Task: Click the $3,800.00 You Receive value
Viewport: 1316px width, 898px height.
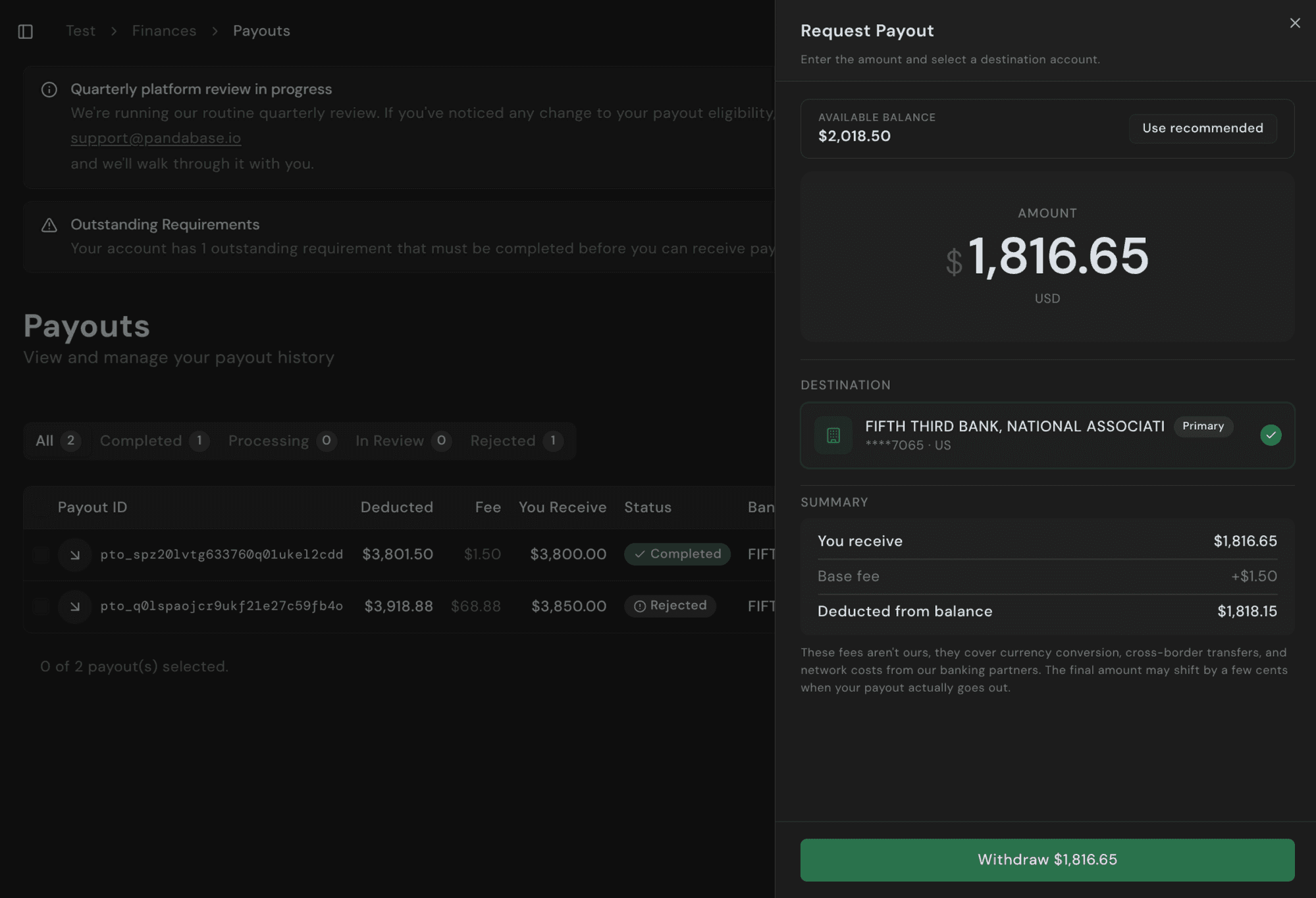Action: pos(568,554)
